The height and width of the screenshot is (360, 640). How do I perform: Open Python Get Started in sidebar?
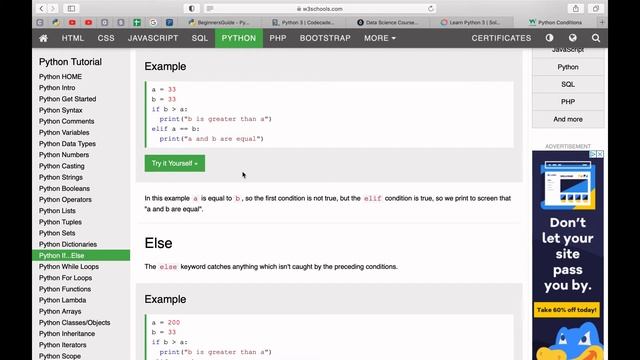[x=67, y=99]
